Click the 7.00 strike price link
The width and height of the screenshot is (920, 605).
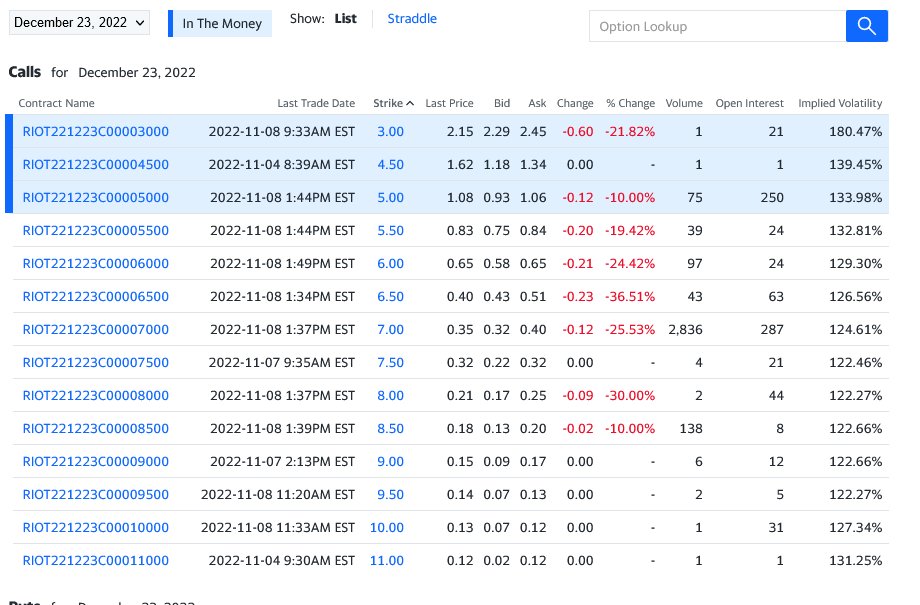[x=390, y=329]
